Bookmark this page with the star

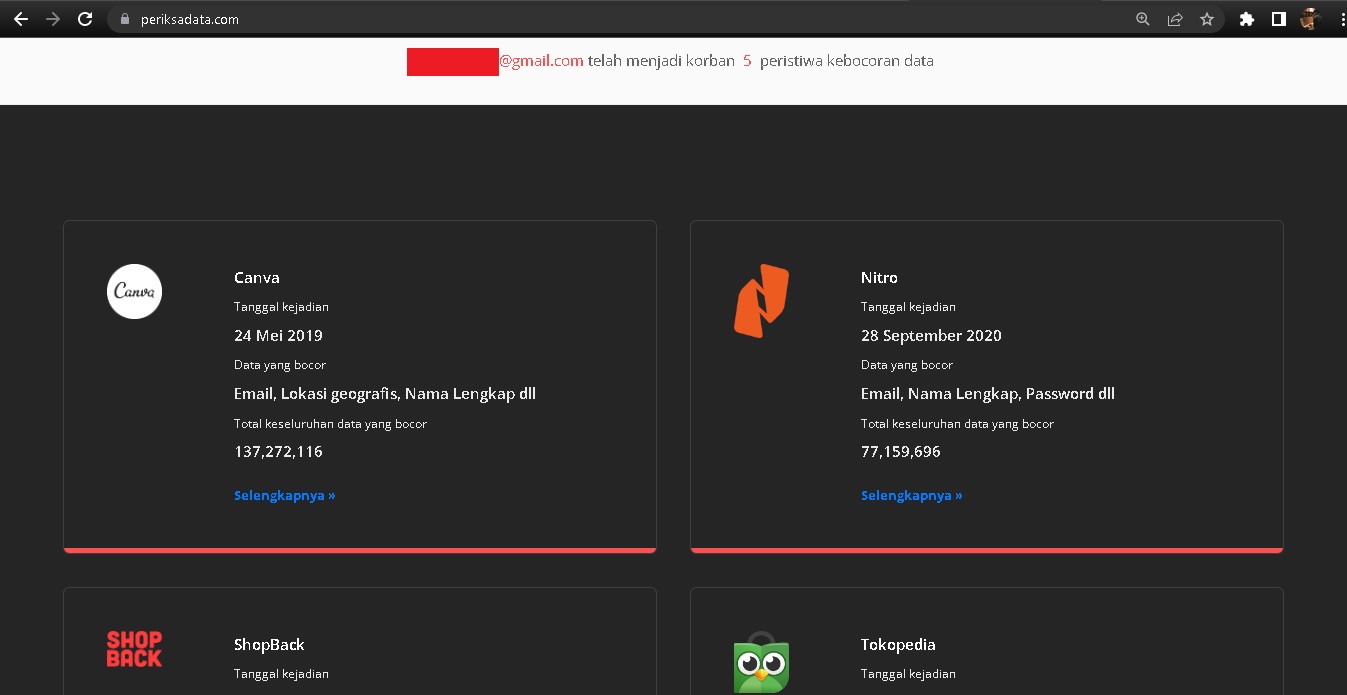coord(1207,19)
